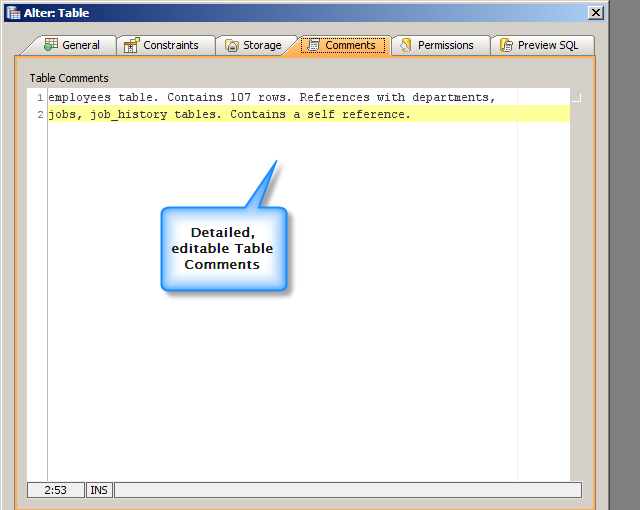Click the Alter Table title bar icon

point(13,13)
